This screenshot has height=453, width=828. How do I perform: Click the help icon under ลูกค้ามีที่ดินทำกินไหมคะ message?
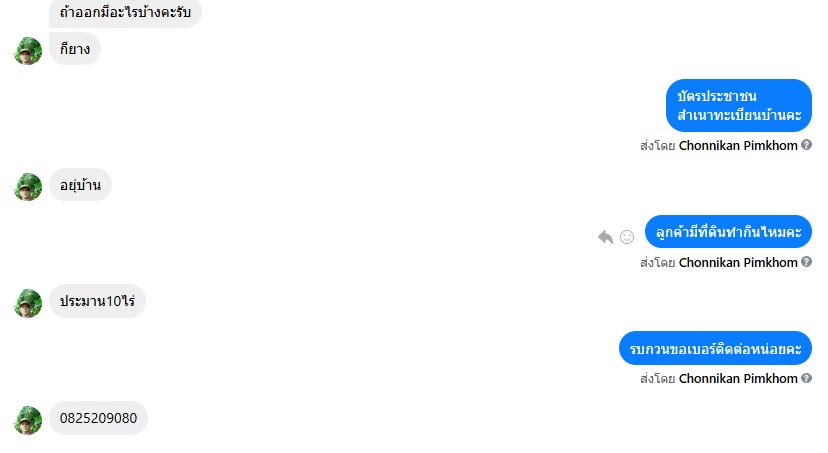(806, 261)
